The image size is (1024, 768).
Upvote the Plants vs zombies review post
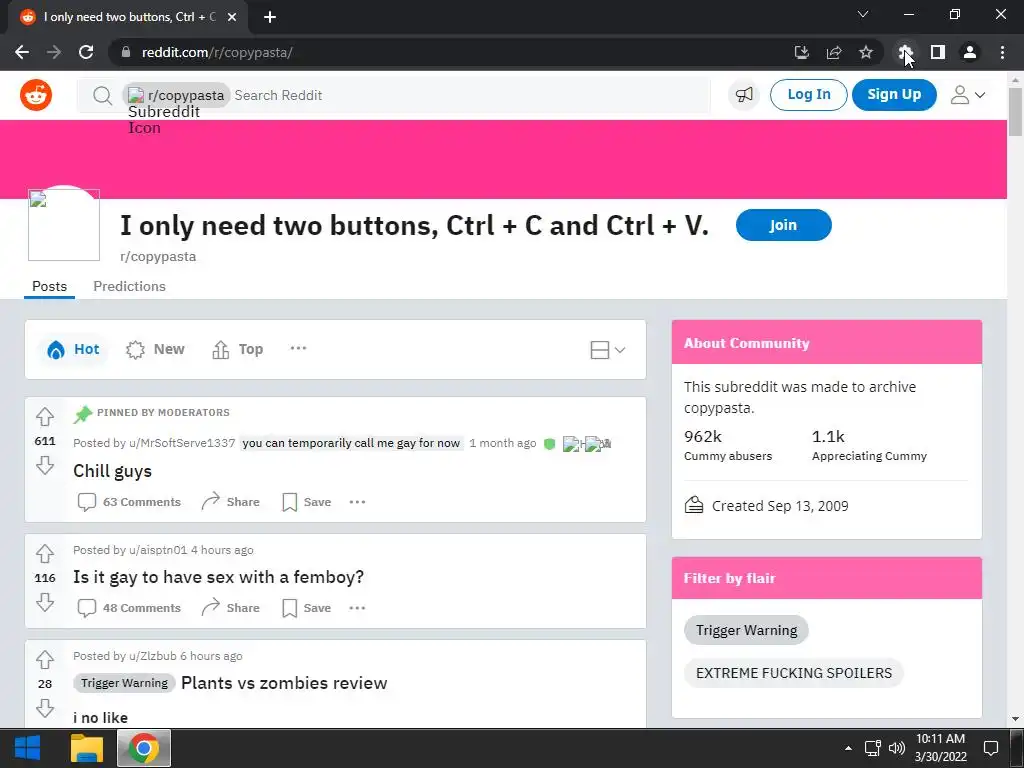point(44,660)
